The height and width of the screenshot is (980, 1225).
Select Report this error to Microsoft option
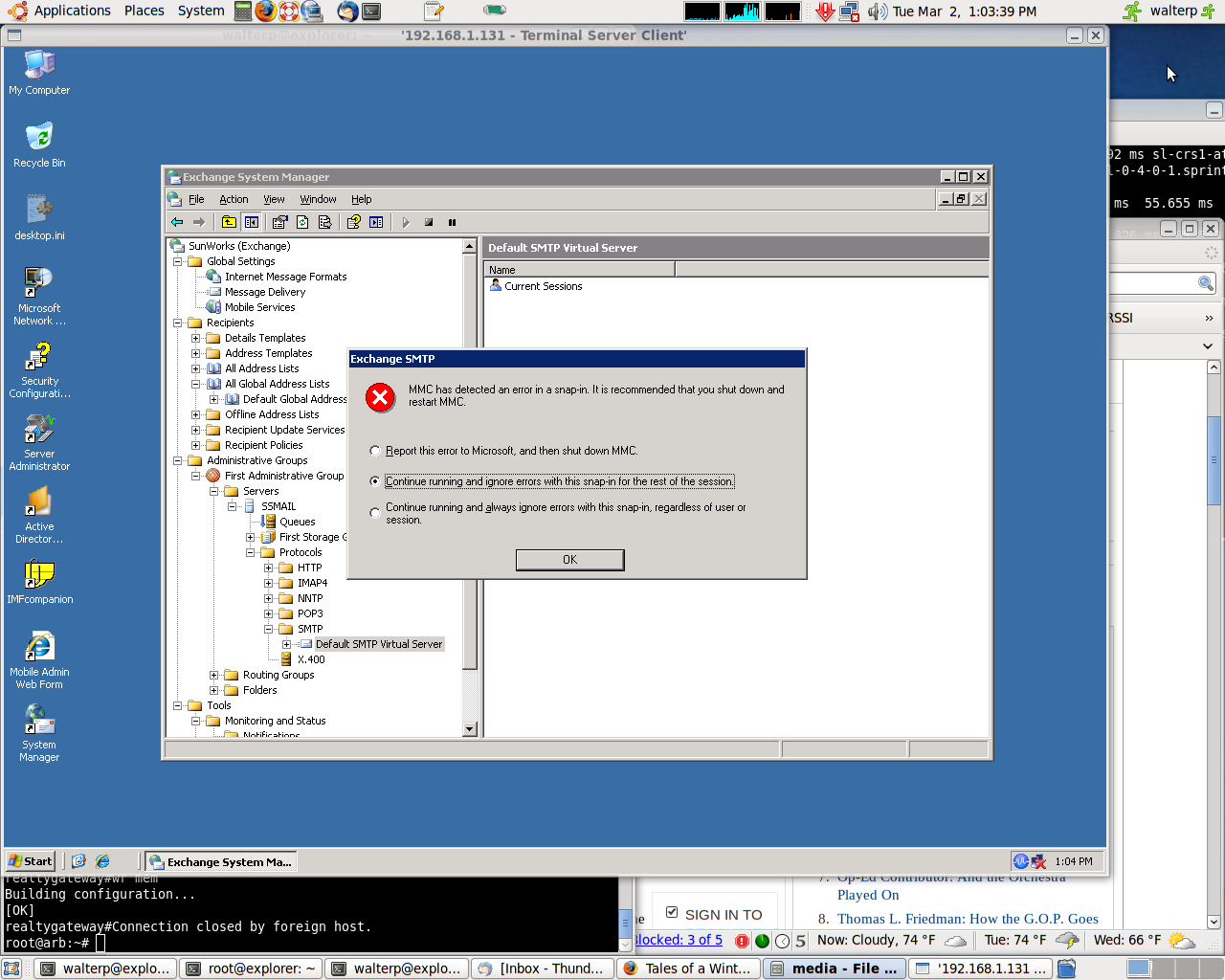tap(375, 451)
